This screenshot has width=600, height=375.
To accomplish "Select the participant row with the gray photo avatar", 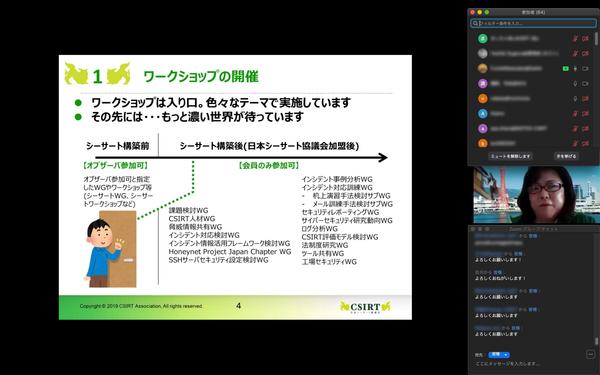I will [533, 54].
